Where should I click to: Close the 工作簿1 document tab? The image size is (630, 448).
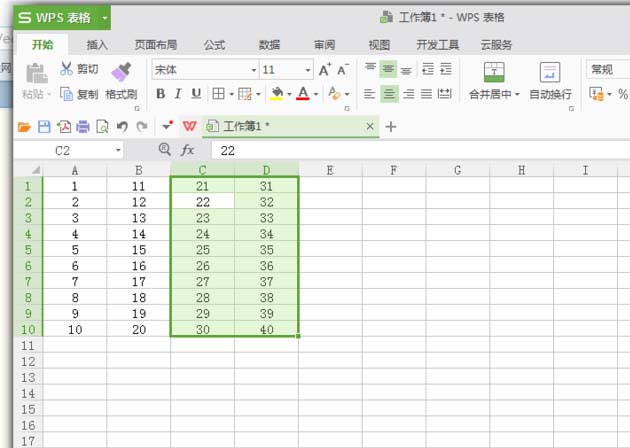click(370, 127)
